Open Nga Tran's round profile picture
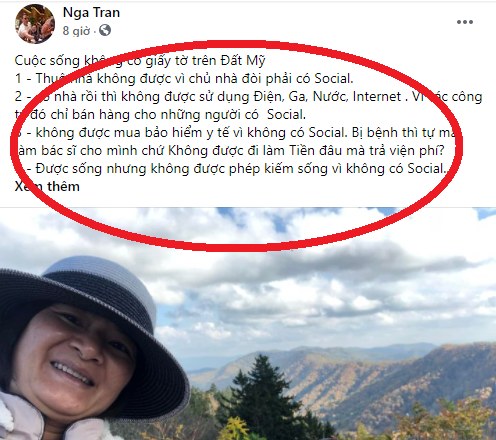The image size is (496, 440). (35, 24)
